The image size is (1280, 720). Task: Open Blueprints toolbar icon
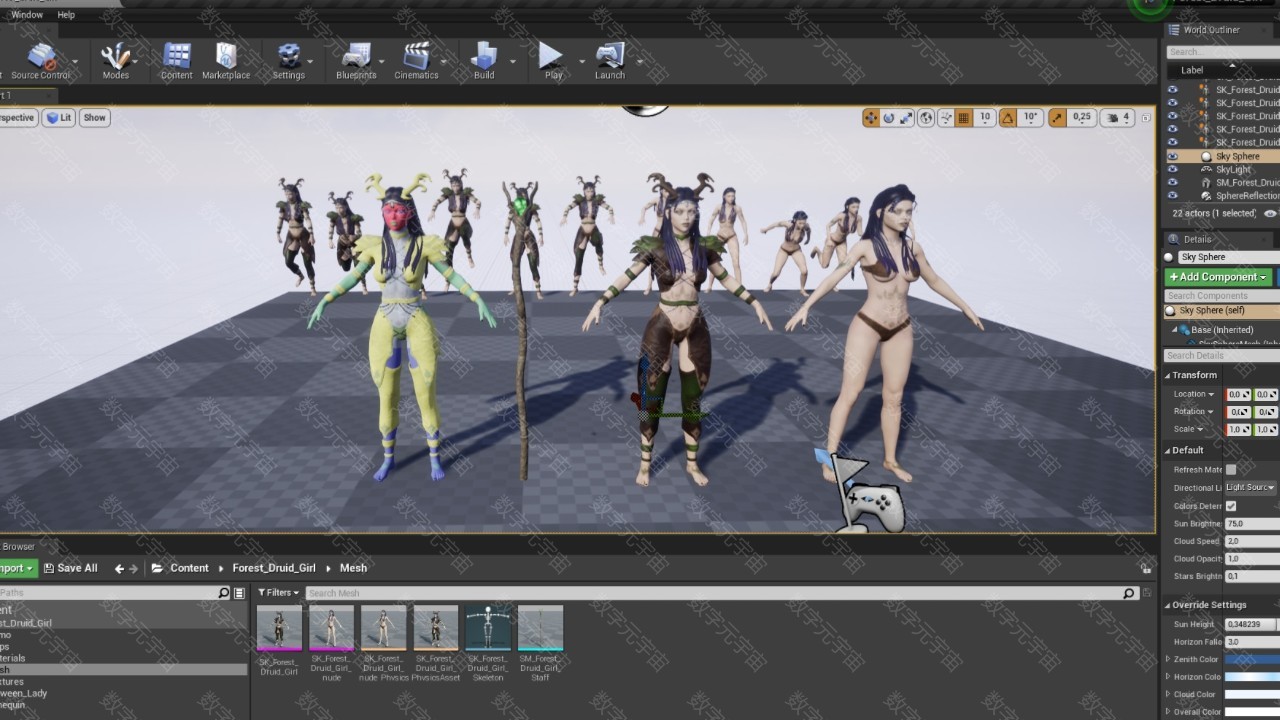tap(356, 60)
